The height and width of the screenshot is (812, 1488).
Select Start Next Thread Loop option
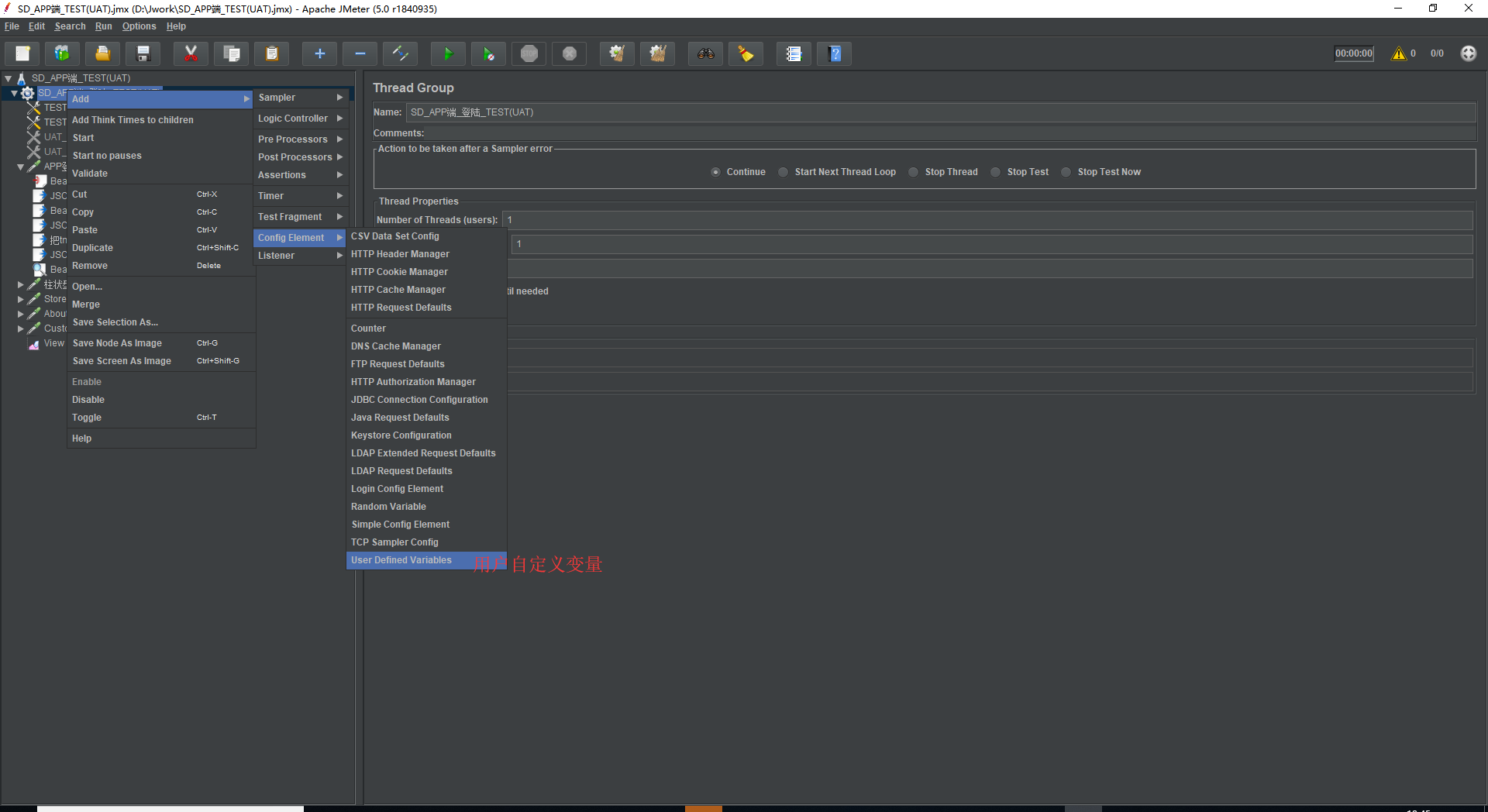click(784, 172)
